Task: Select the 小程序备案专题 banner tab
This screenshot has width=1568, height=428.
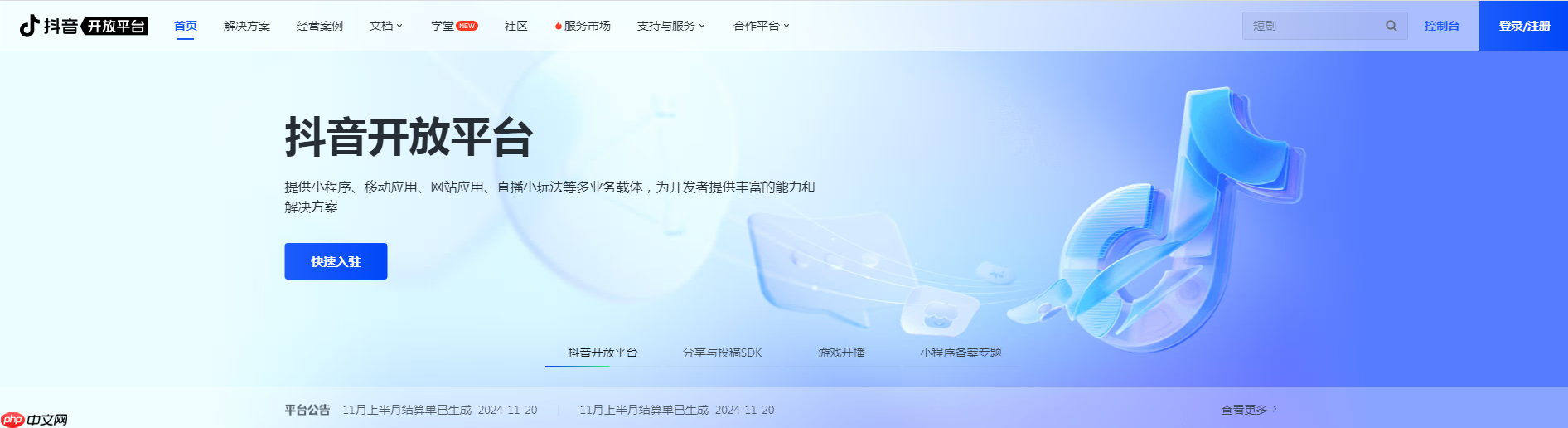Action: [961, 353]
